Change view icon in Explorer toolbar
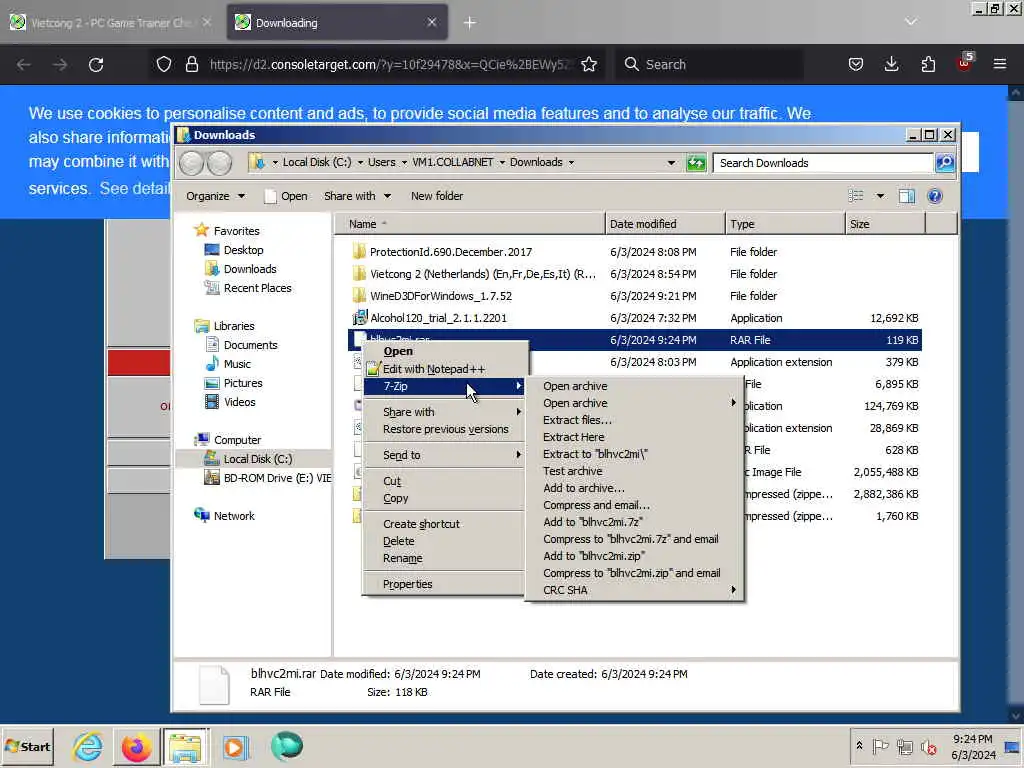 click(x=856, y=196)
